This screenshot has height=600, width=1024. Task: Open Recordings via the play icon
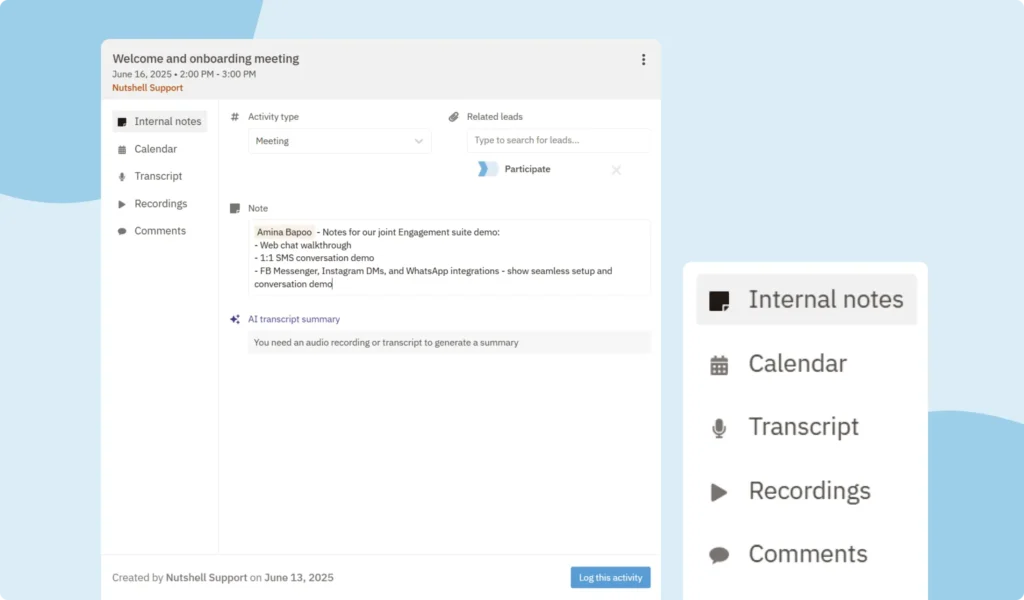click(x=121, y=203)
